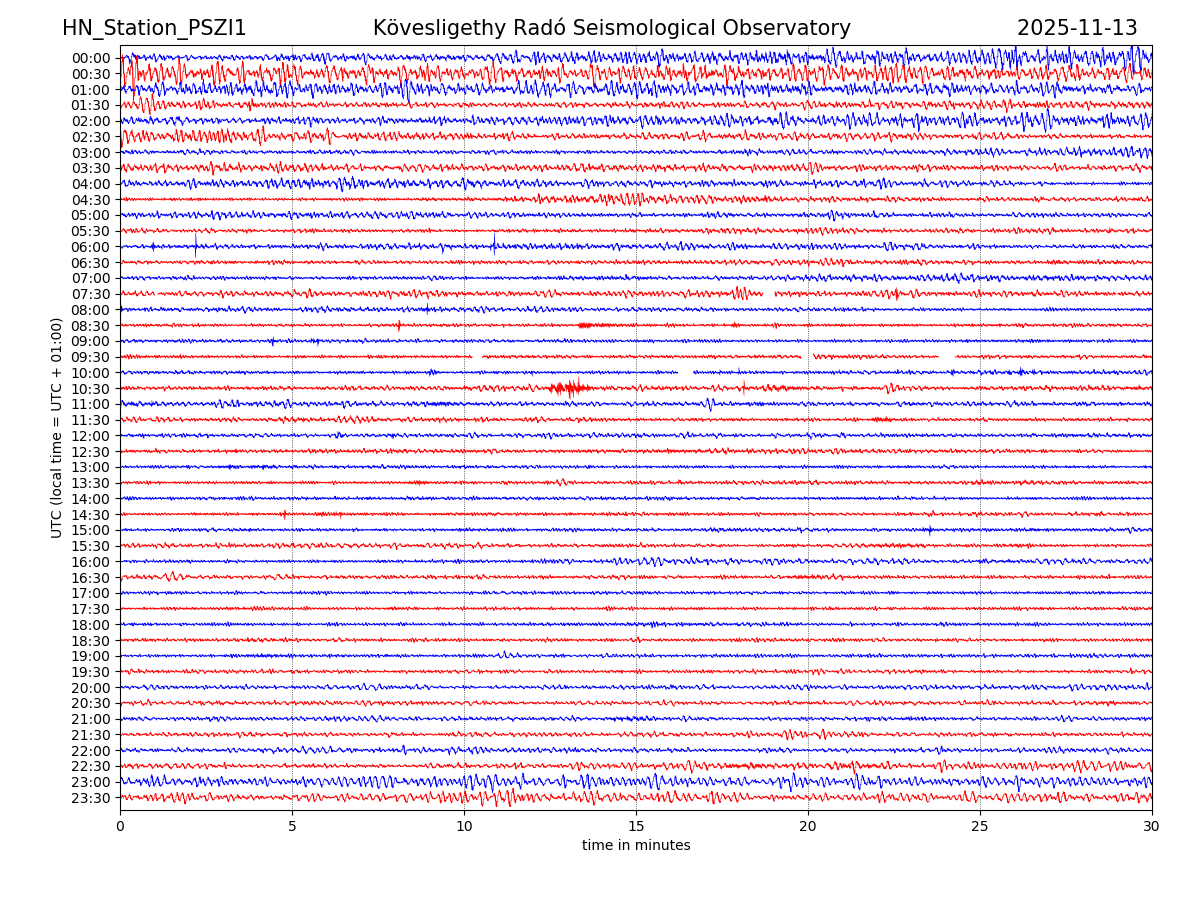Click the 20 minute x-axis tick label

(808, 827)
